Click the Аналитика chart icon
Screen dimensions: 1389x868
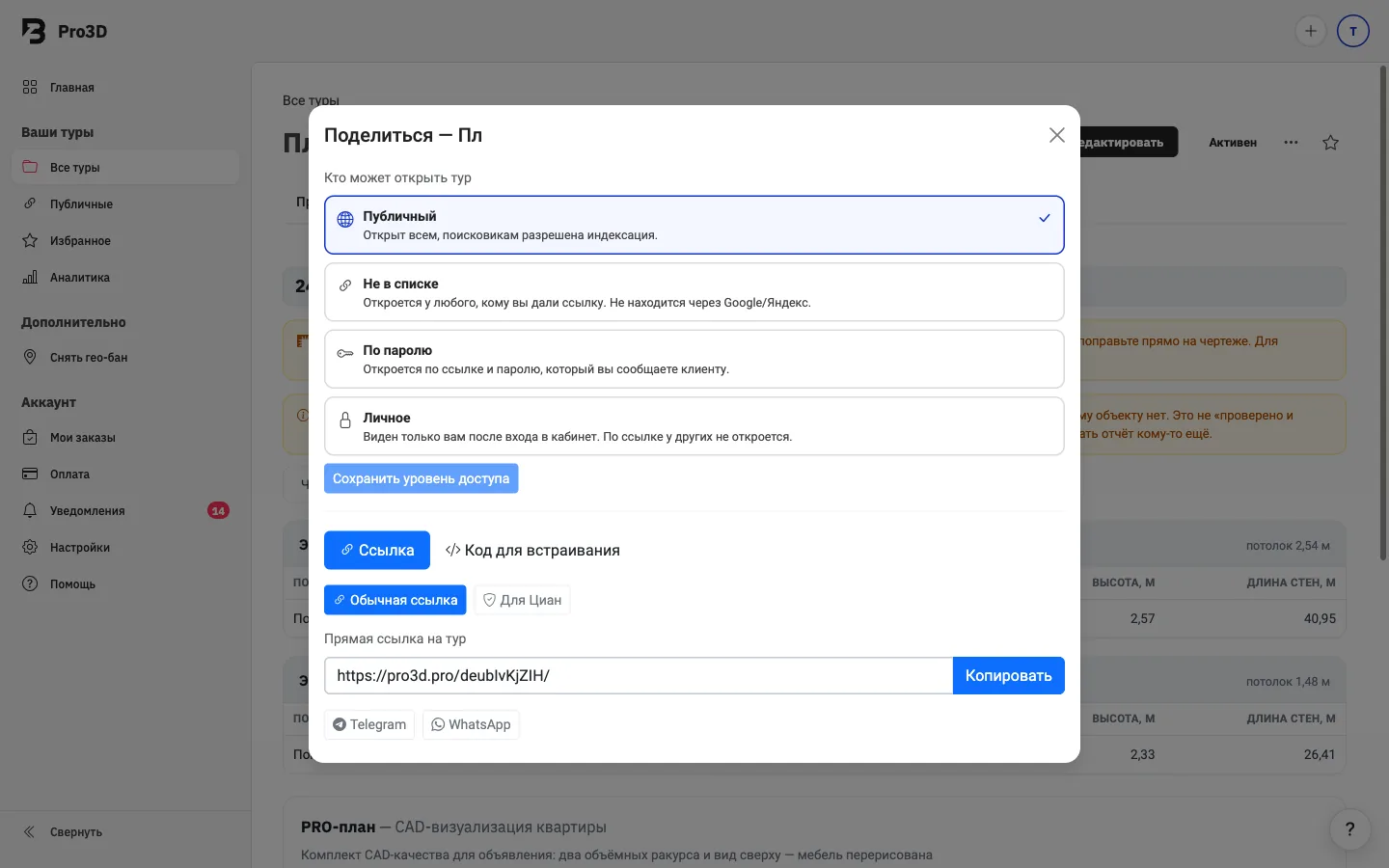click(x=30, y=277)
